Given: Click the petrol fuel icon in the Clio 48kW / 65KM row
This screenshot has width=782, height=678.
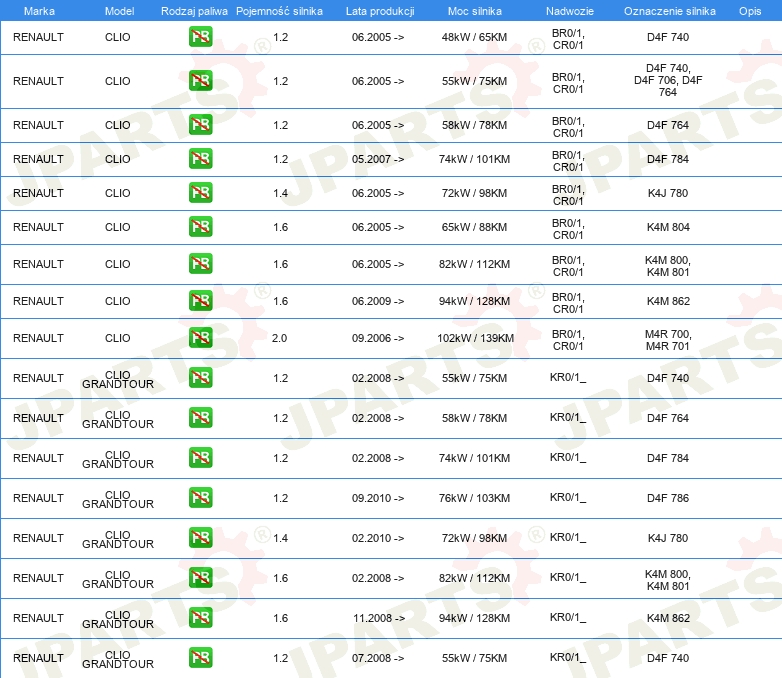Looking at the screenshot, I should [200, 37].
